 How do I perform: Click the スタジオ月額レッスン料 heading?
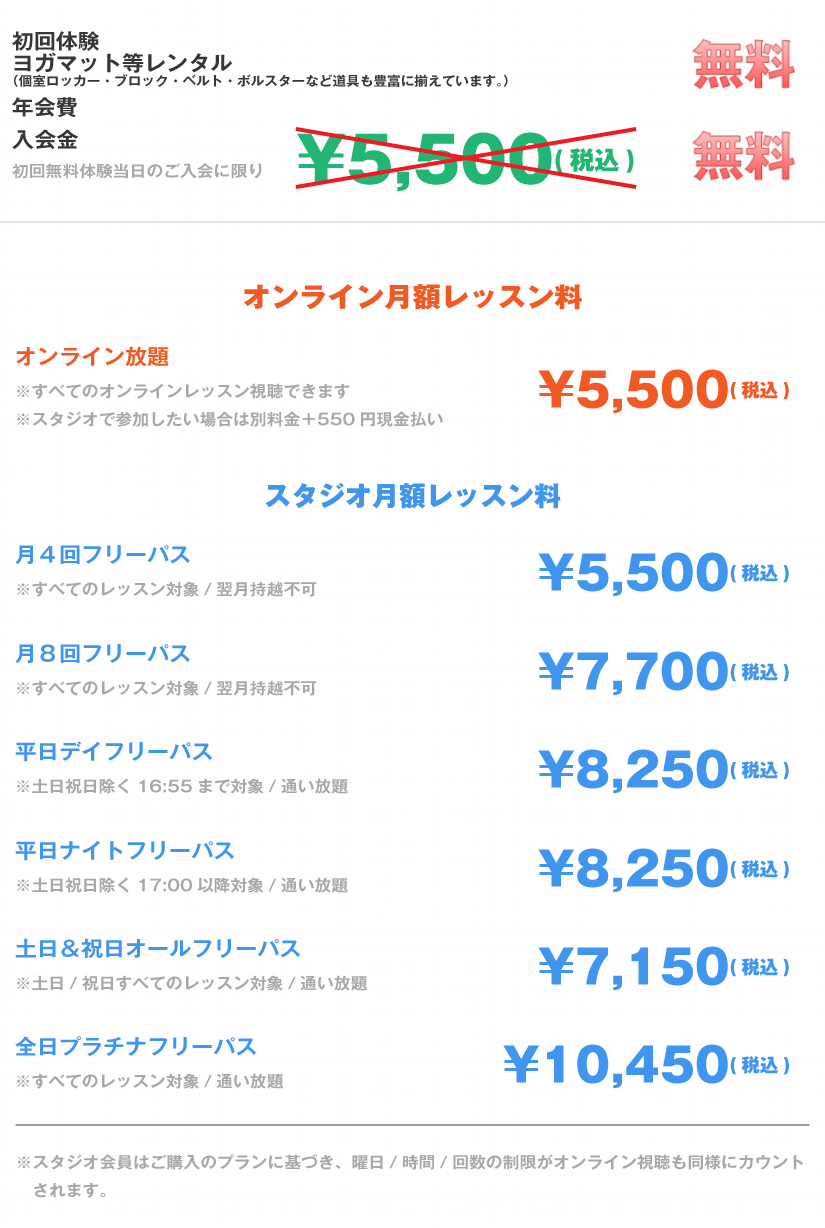[412, 496]
